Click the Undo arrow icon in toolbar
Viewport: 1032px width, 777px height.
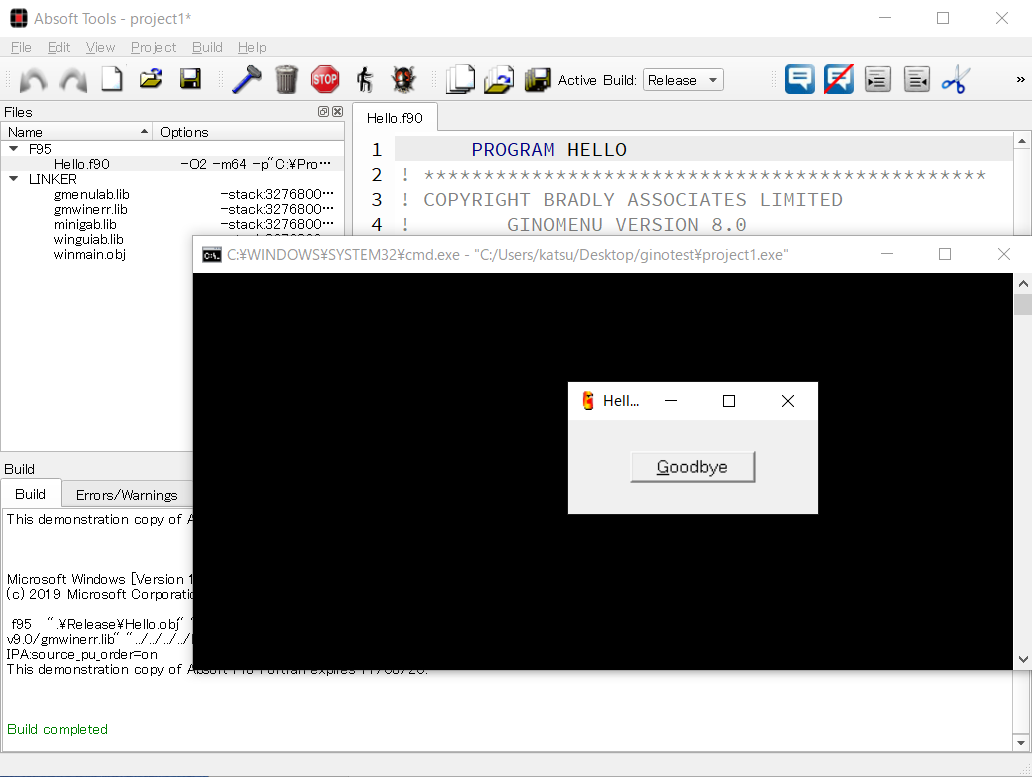tap(34, 80)
